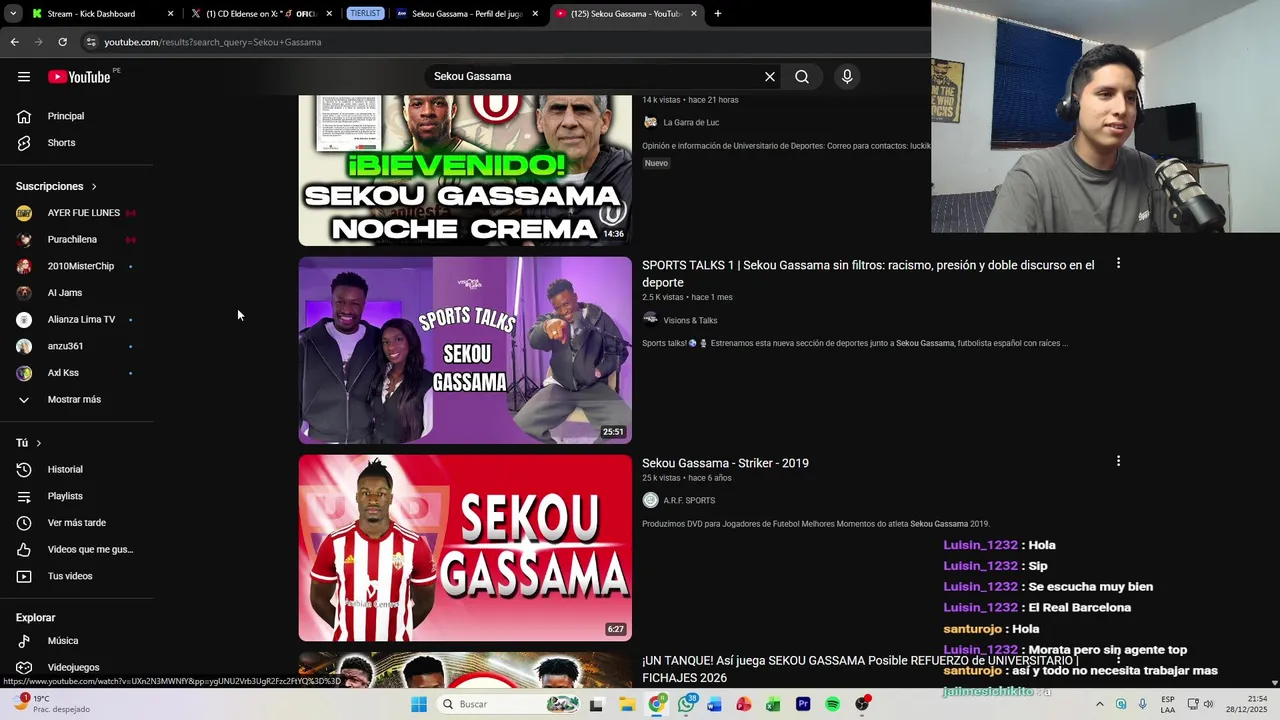1280x720 pixels.
Task: Clear the search box with the X
Action: coord(770,77)
